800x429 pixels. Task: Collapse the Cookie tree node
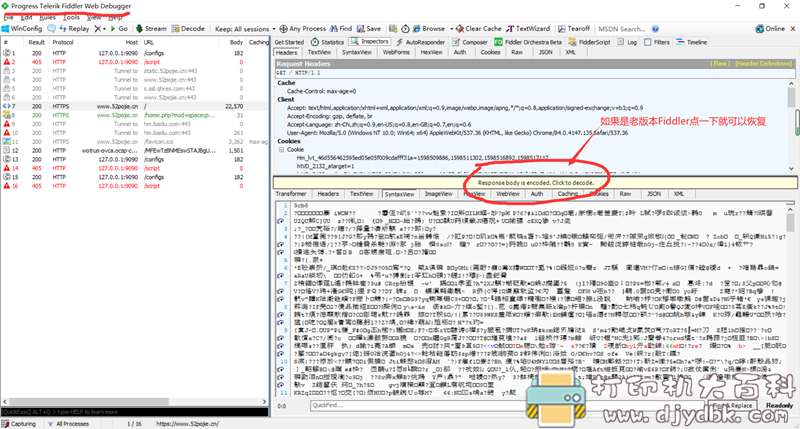tap(281, 150)
